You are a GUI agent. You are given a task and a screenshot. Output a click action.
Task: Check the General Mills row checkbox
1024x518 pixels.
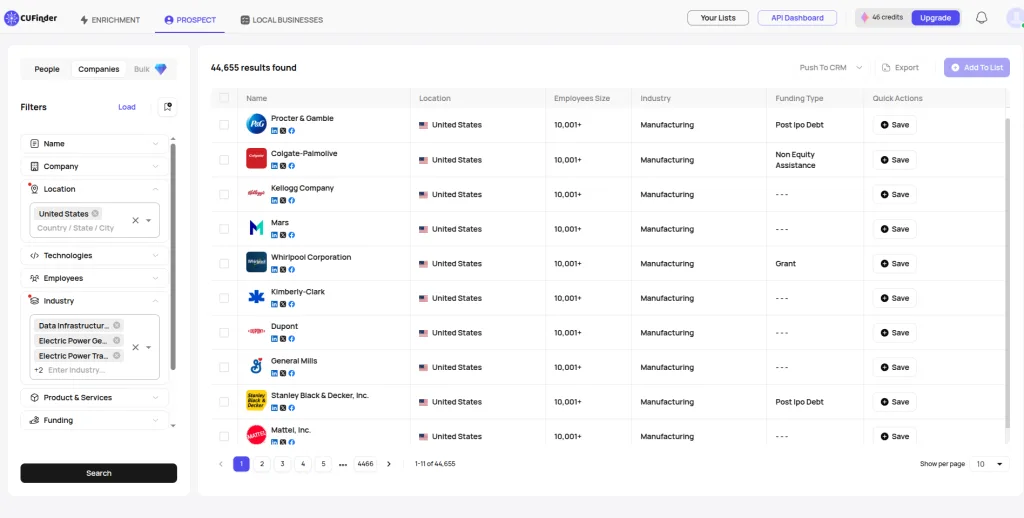click(x=224, y=367)
